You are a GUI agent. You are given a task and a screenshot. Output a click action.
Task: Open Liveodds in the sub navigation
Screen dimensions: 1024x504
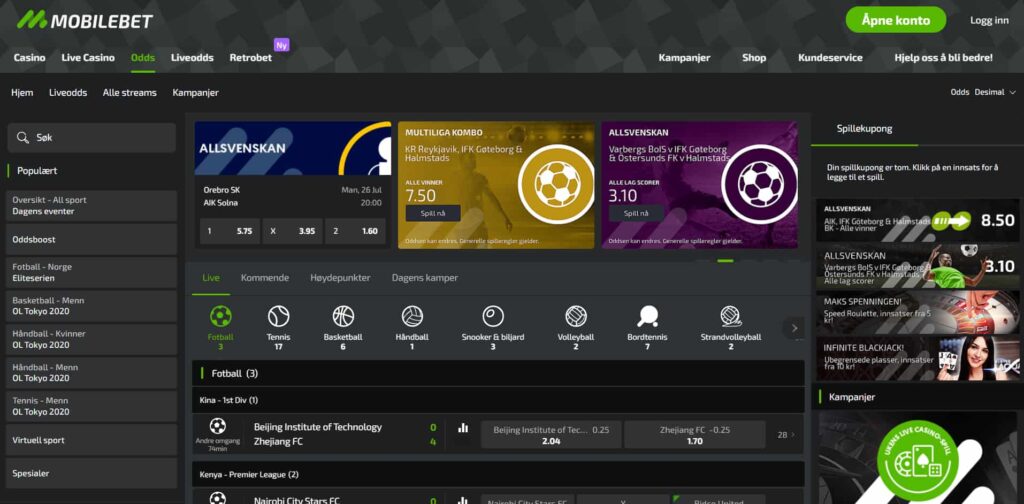coord(68,93)
